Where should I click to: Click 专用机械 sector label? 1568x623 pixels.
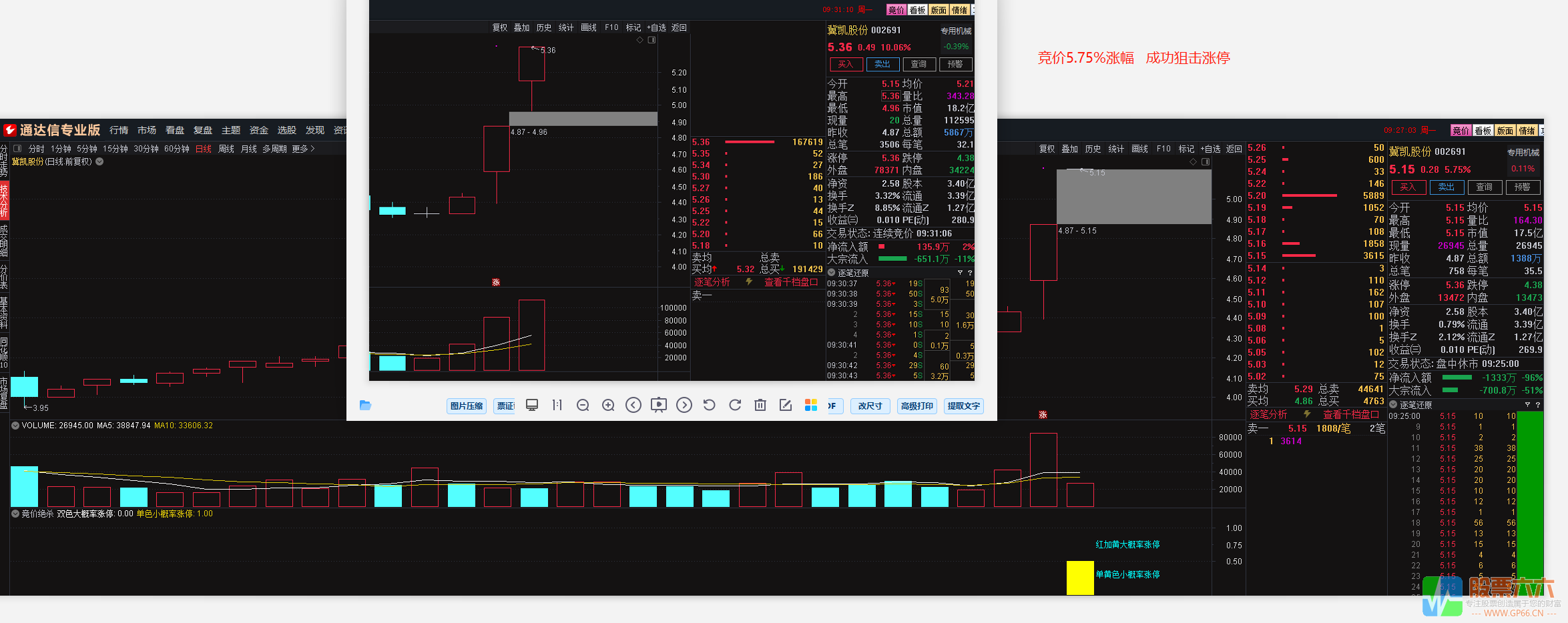1523,152
